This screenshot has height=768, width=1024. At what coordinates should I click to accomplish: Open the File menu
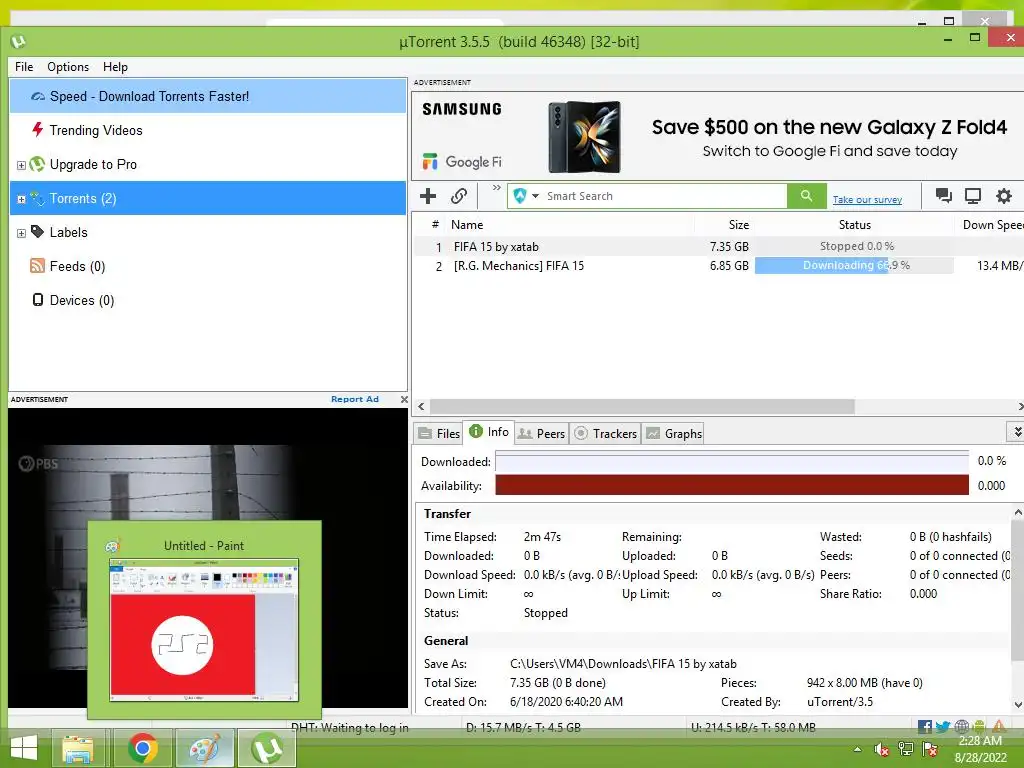24,67
